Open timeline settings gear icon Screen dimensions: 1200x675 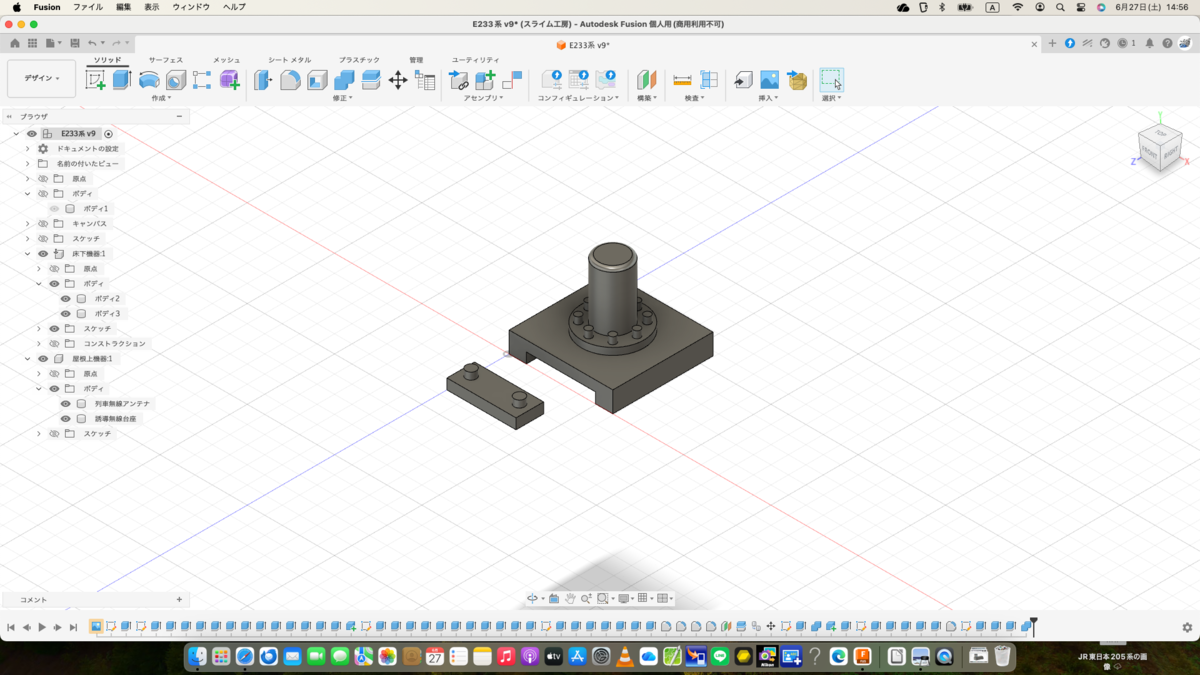click(x=1187, y=627)
